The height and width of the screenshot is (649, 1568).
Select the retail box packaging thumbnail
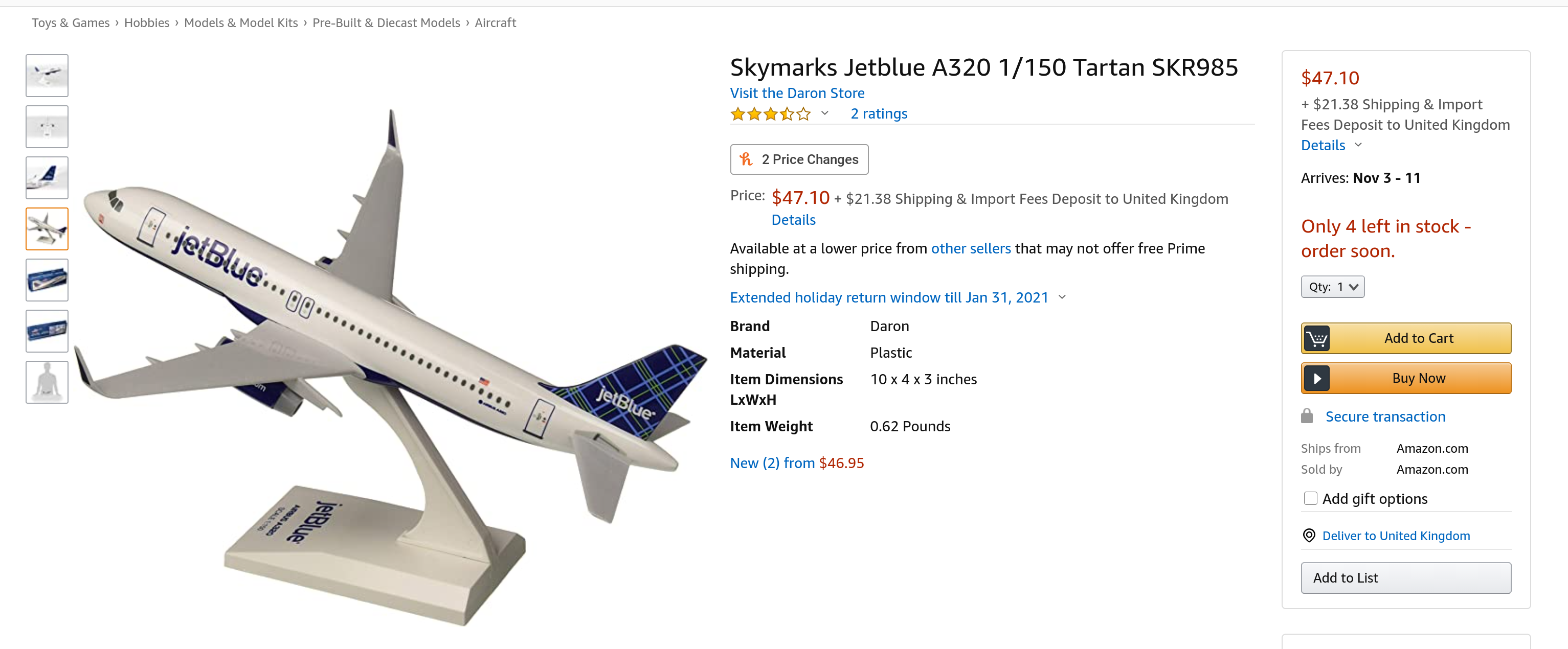pyautogui.click(x=47, y=280)
